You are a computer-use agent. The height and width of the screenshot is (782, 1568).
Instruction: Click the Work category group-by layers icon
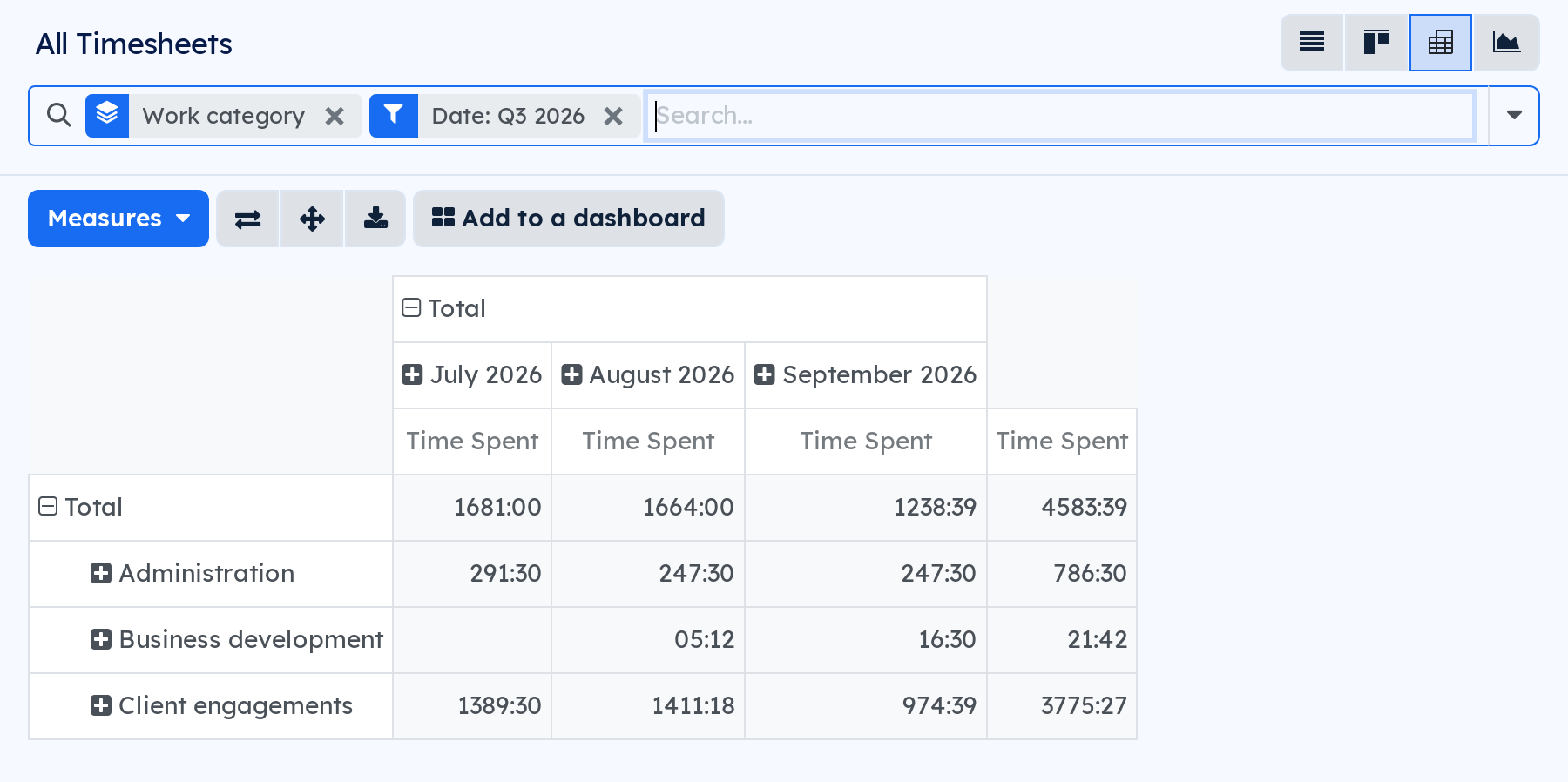(x=107, y=116)
